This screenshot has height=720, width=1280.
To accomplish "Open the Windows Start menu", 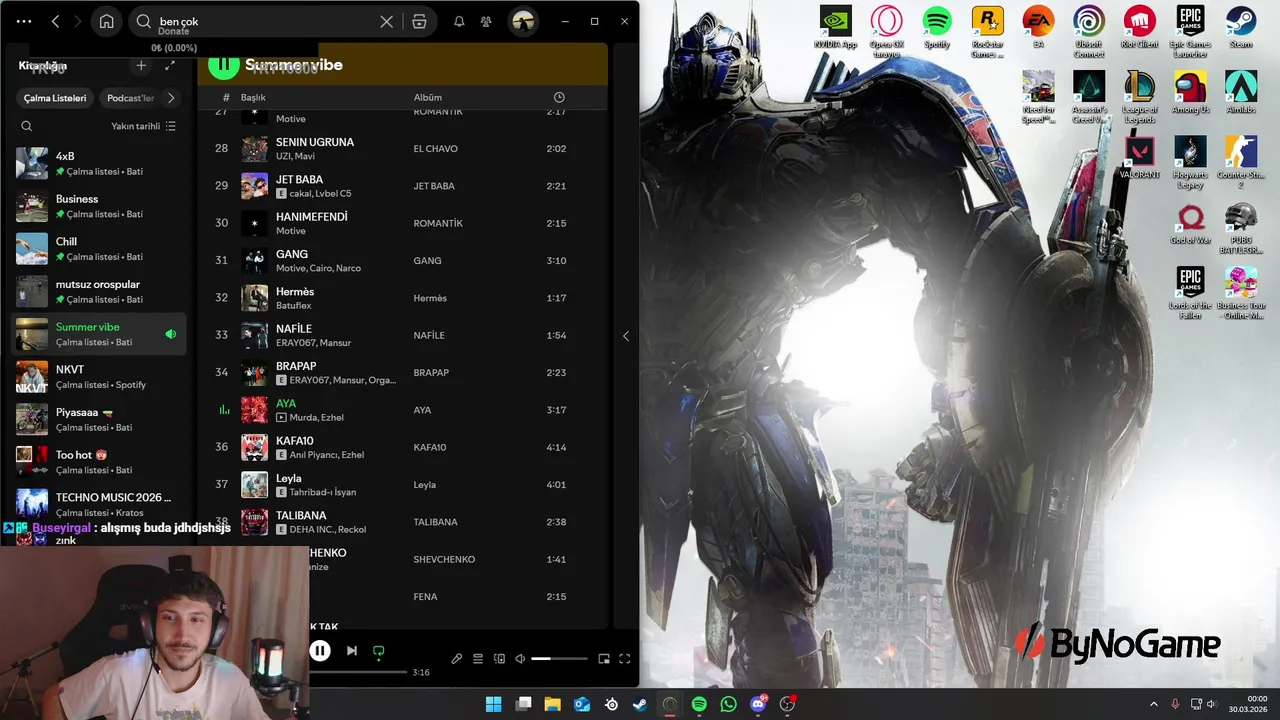I will click(493, 704).
